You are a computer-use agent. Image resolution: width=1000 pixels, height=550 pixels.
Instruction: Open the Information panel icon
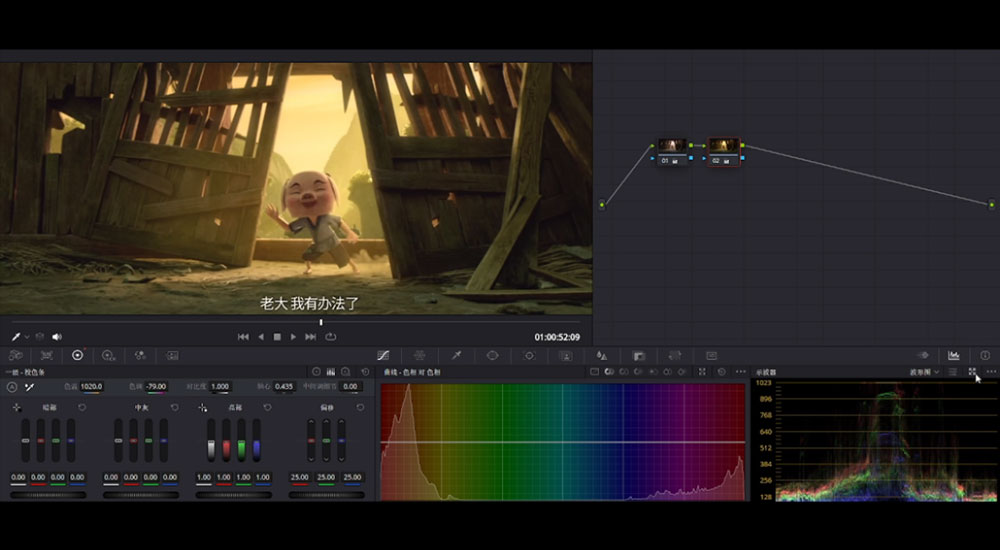coord(985,355)
